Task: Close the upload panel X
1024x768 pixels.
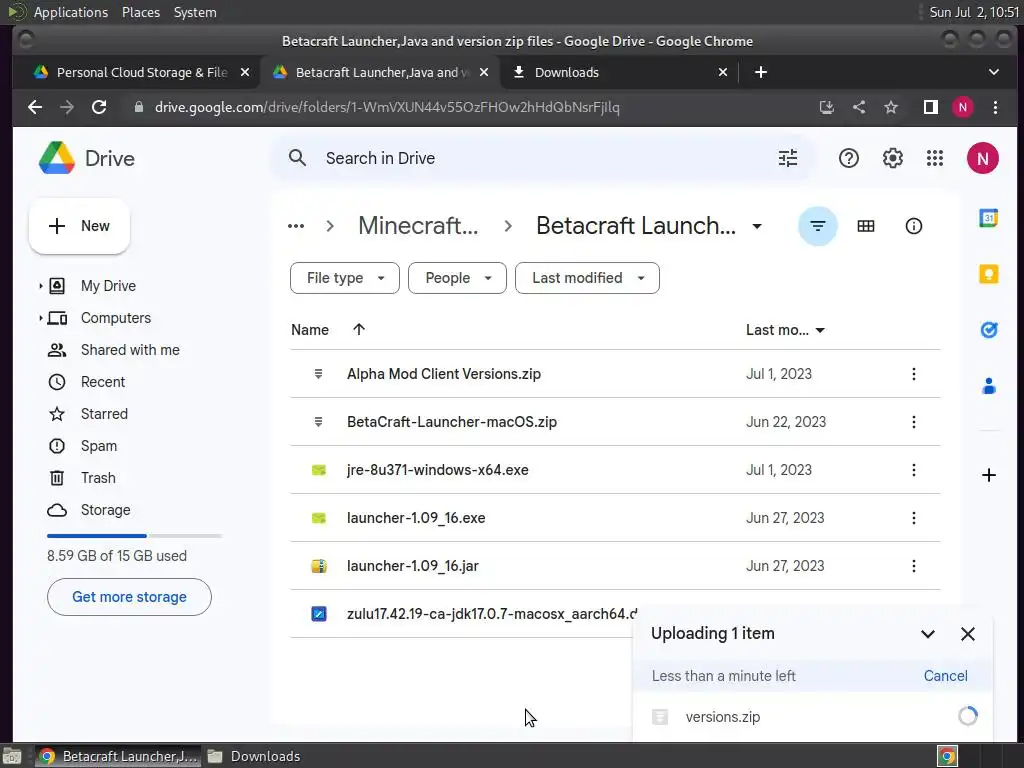Action: 967,634
